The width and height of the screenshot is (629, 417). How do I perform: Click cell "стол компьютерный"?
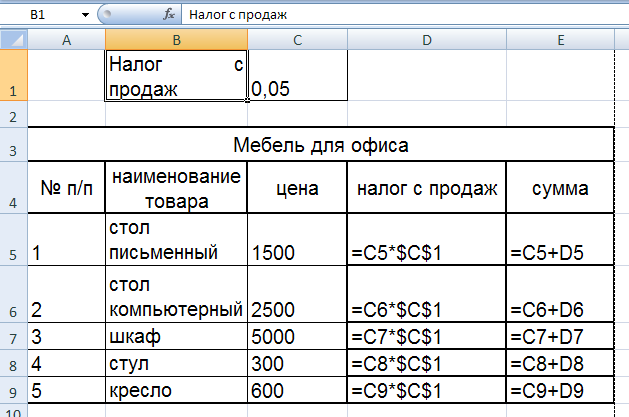177,294
